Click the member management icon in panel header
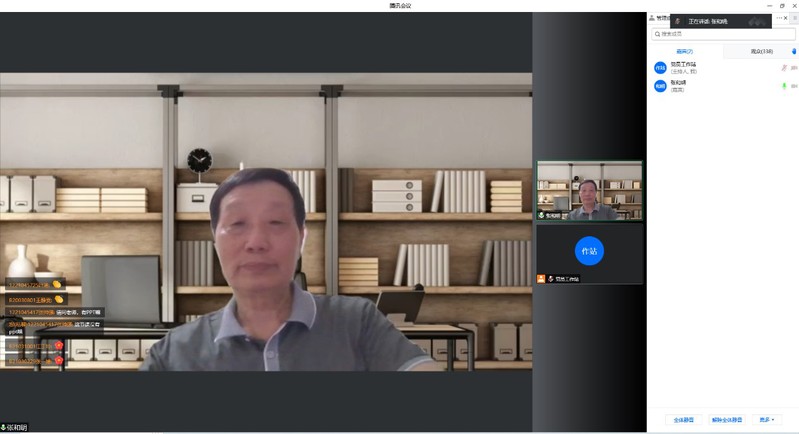The width and height of the screenshot is (799, 434). pyautogui.click(x=653, y=19)
